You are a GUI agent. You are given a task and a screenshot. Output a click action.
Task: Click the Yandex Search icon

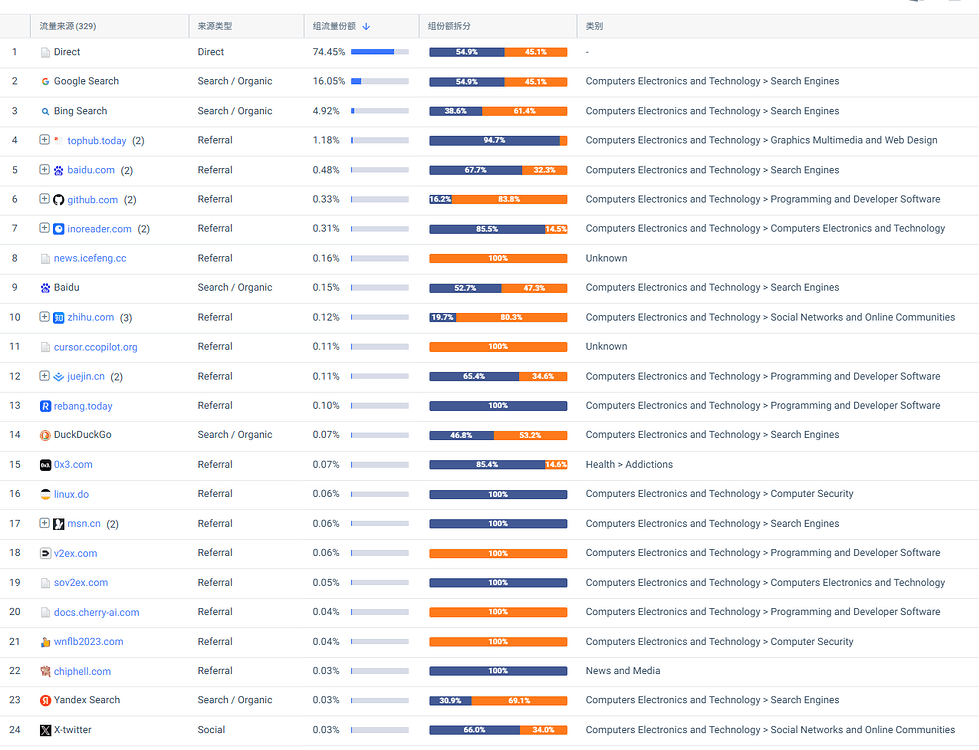point(45,701)
